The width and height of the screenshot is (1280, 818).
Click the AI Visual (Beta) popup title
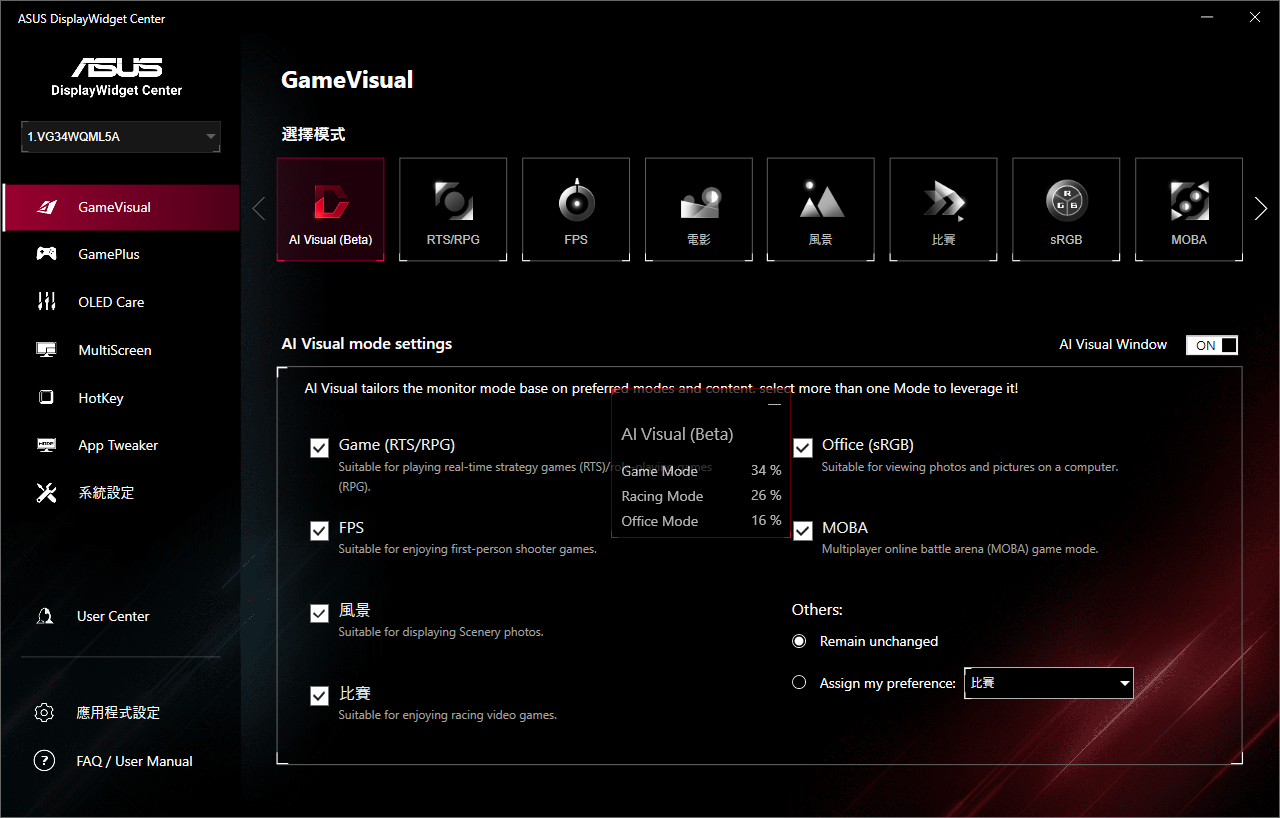click(677, 434)
